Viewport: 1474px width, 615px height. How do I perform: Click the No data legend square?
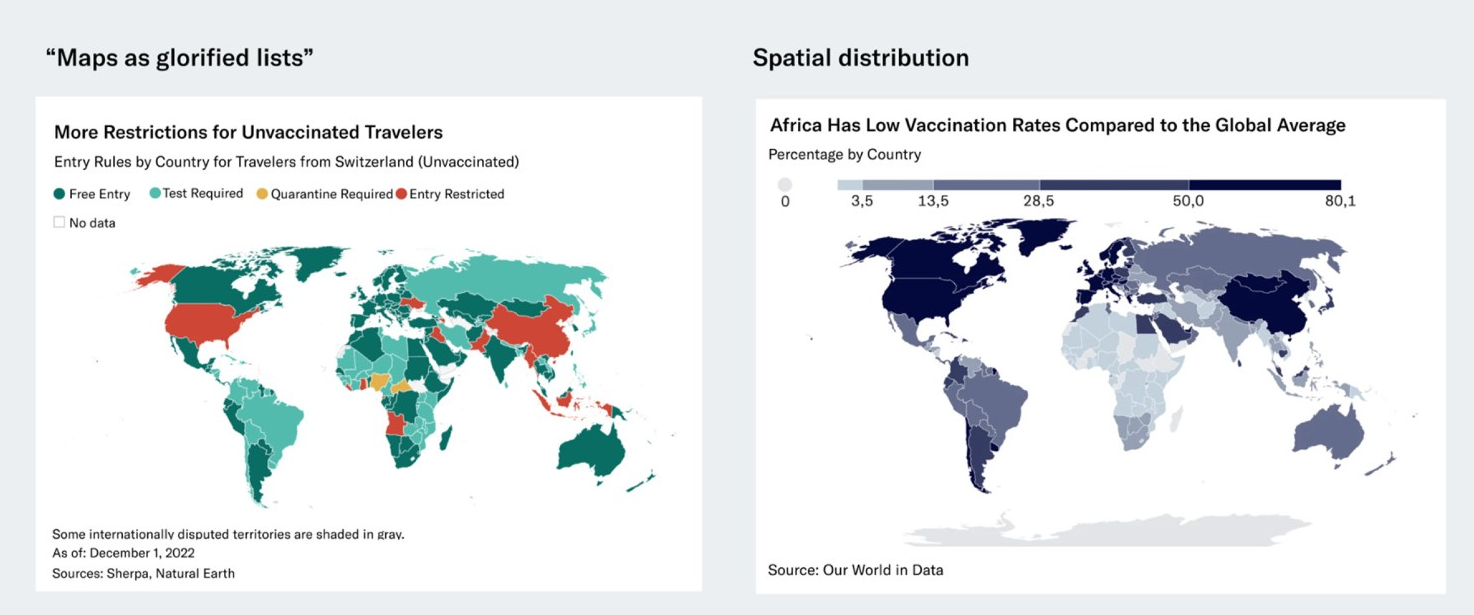59,222
